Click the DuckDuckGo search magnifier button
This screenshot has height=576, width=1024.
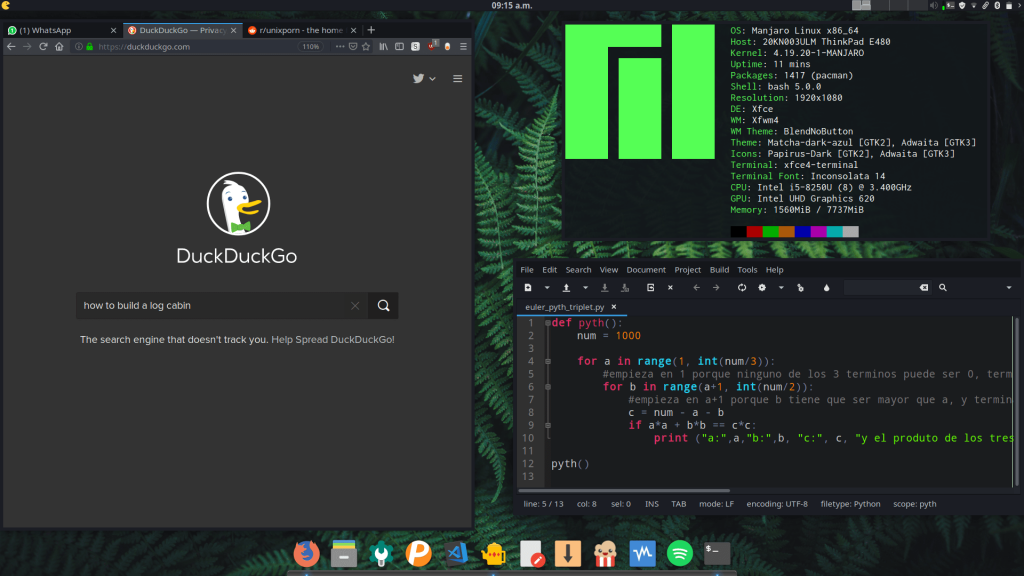tap(384, 306)
